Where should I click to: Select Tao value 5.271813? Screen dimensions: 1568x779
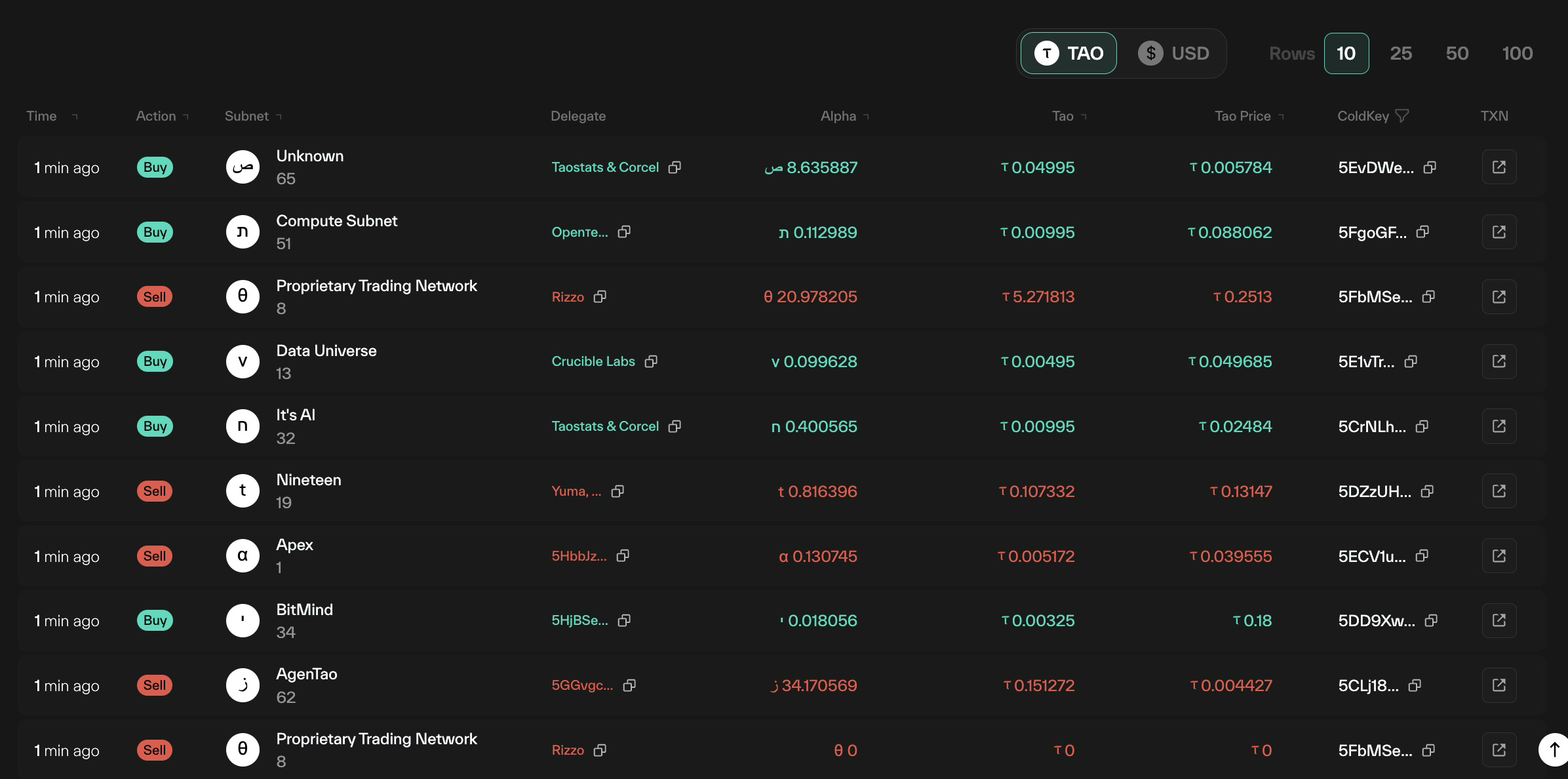pos(1038,297)
